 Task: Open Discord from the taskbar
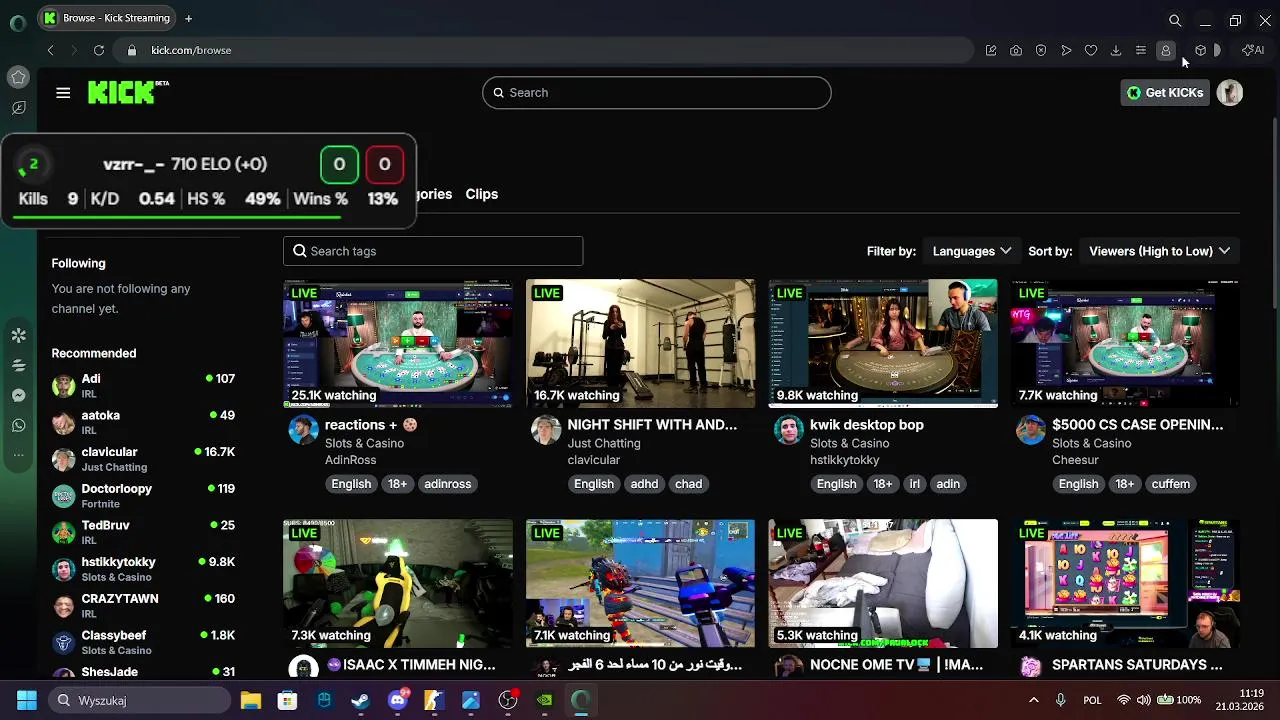pos(398,699)
